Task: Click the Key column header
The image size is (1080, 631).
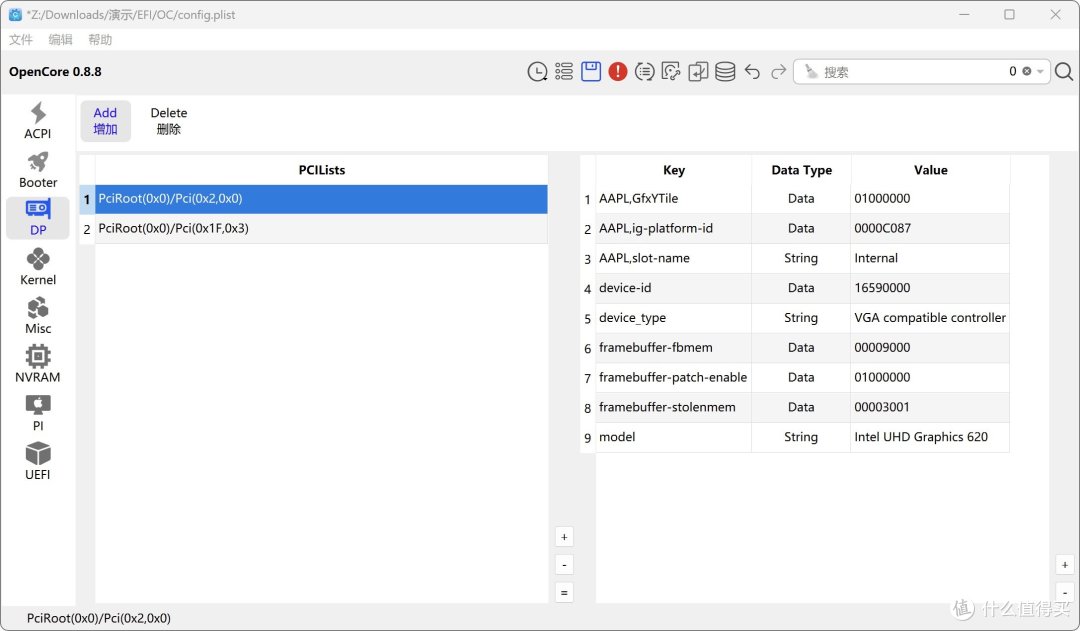Action: pos(674,170)
